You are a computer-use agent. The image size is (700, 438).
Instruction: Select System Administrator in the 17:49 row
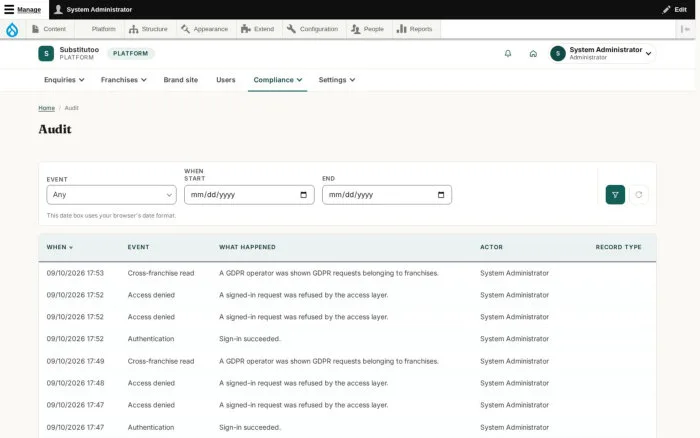[514, 361]
